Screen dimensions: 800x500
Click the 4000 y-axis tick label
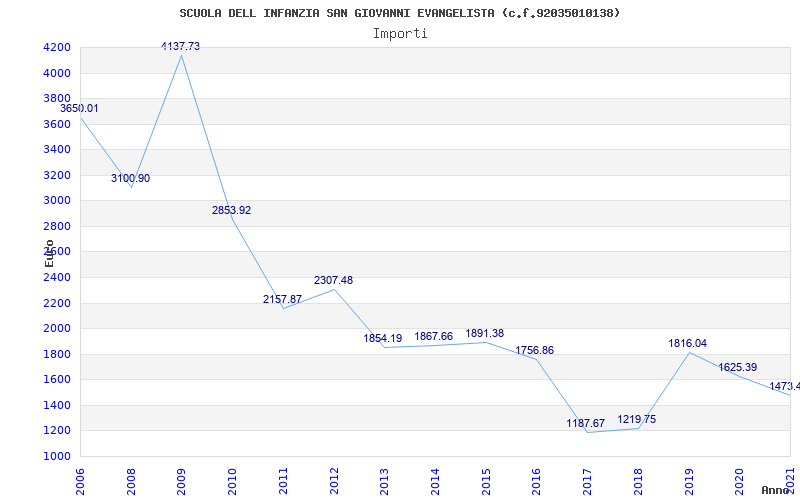pos(57,73)
